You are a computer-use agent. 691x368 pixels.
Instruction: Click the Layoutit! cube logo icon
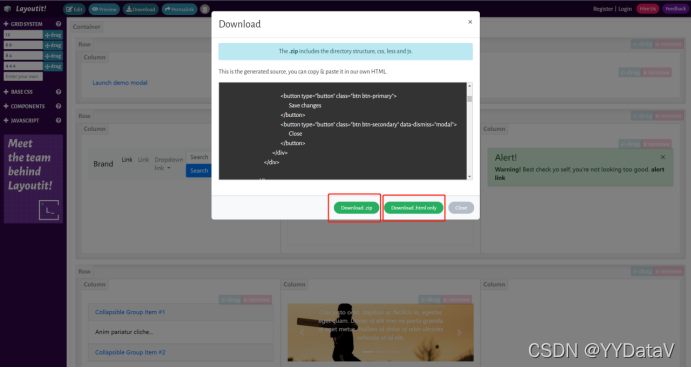pyautogui.click(x=7, y=9)
